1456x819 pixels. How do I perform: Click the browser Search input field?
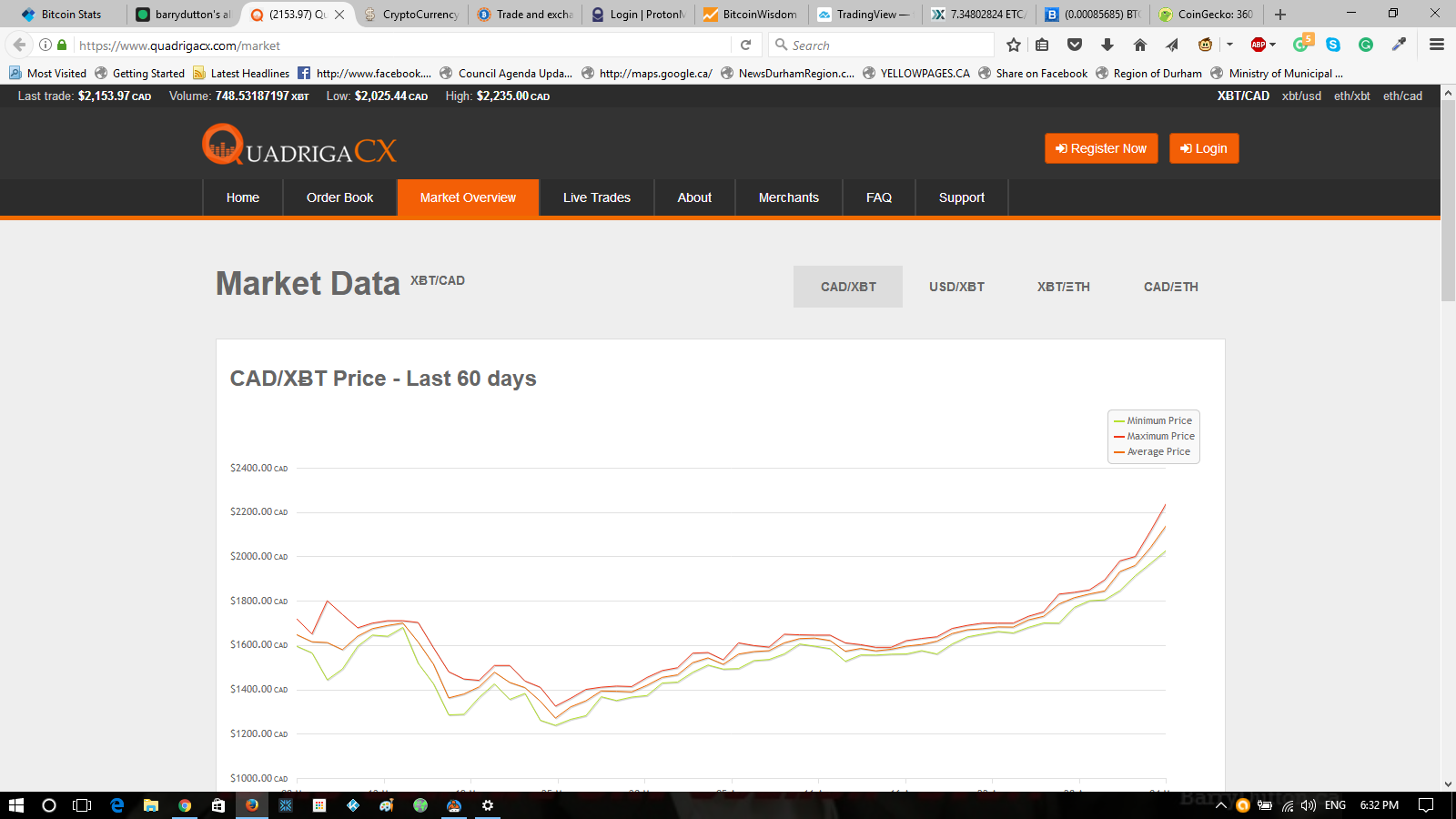(882, 45)
